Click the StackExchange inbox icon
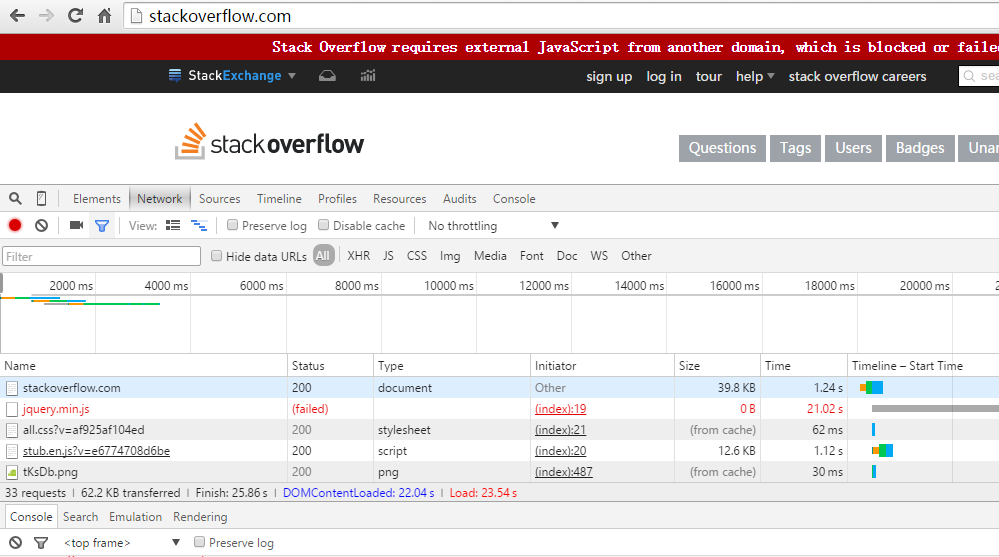Viewport: 999px width, 557px height. coord(327,76)
